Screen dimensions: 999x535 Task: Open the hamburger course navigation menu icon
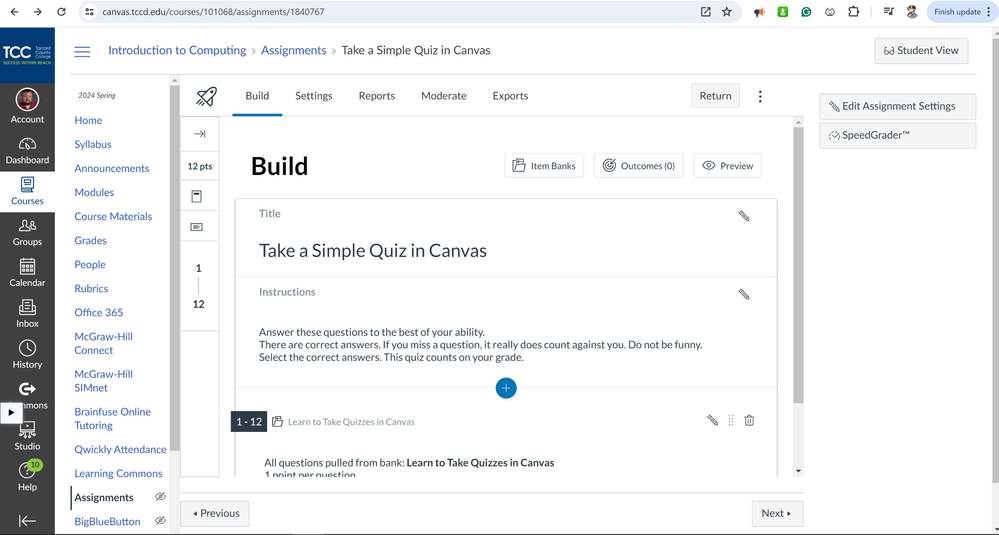pos(82,51)
